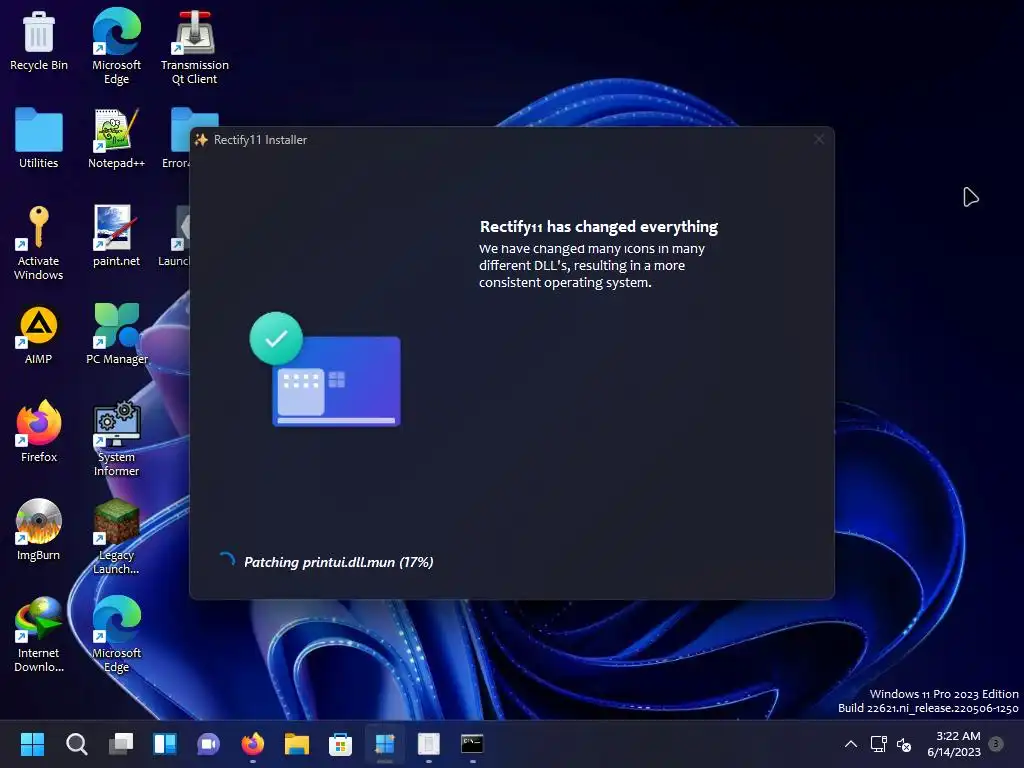The width and height of the screenshot is (1024, 768).
Task: Open Task View on the taskbar
Action: (x=121, y=743)
